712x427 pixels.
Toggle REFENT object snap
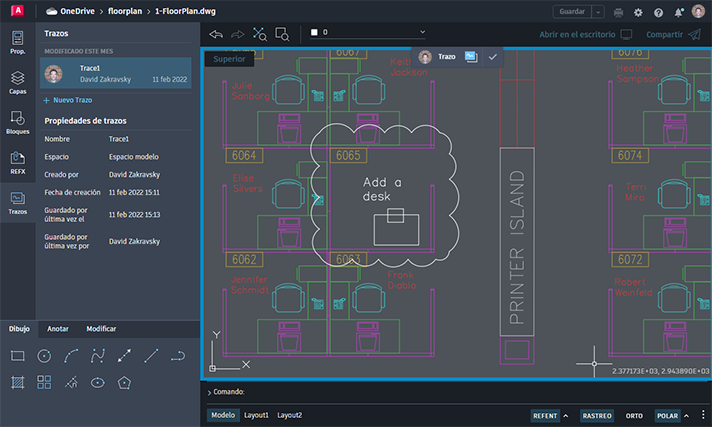[x=545, y=416]
